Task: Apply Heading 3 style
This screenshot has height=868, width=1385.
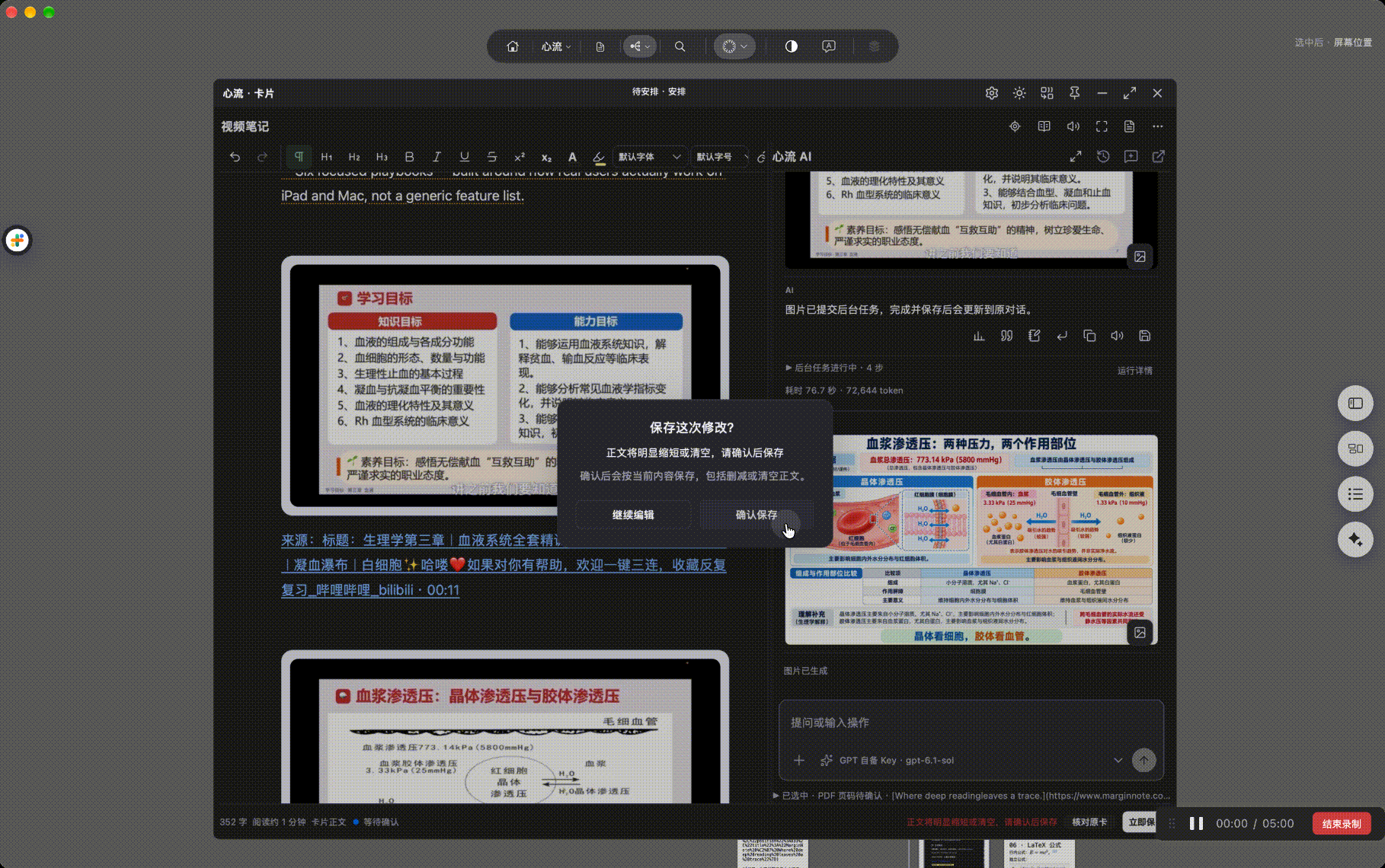Action: click(x=382, y=157)
